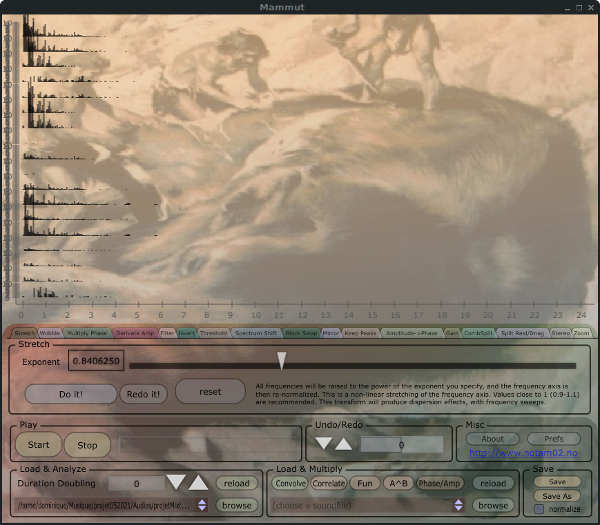Select the Amplitude->Phase tab
The height and width of the screenshot is (525, 600).
(411, 333)
